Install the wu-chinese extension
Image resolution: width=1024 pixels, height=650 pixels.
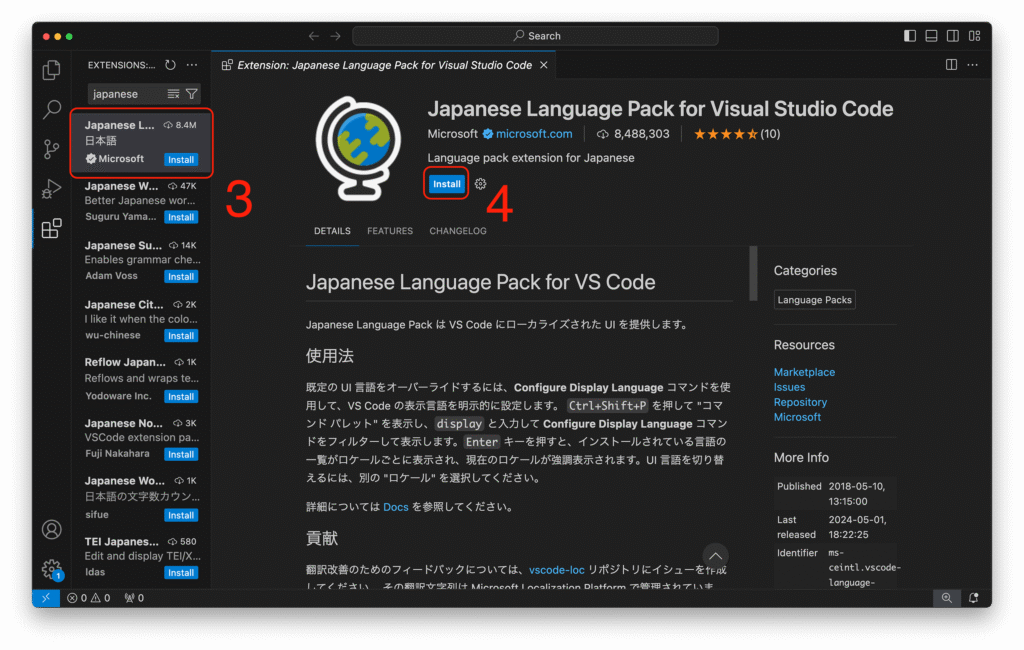[x=181, y=336]
